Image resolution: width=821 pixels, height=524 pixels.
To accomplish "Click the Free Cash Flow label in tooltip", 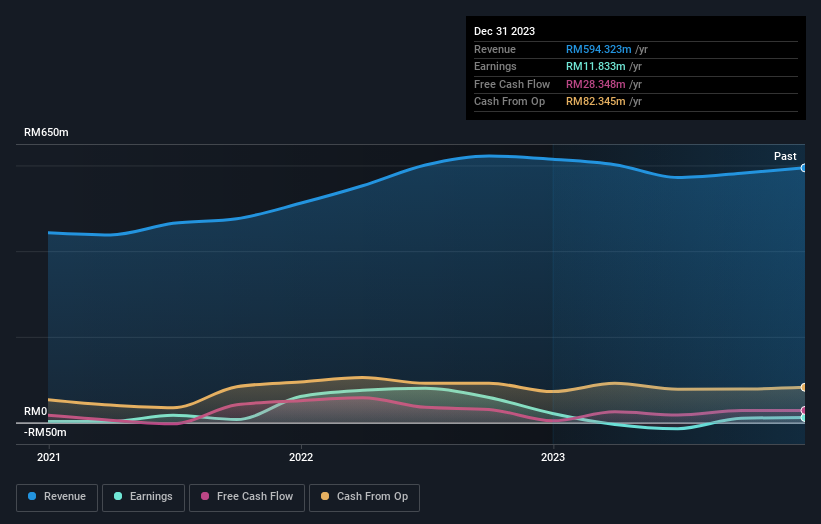I will (512, 84).
